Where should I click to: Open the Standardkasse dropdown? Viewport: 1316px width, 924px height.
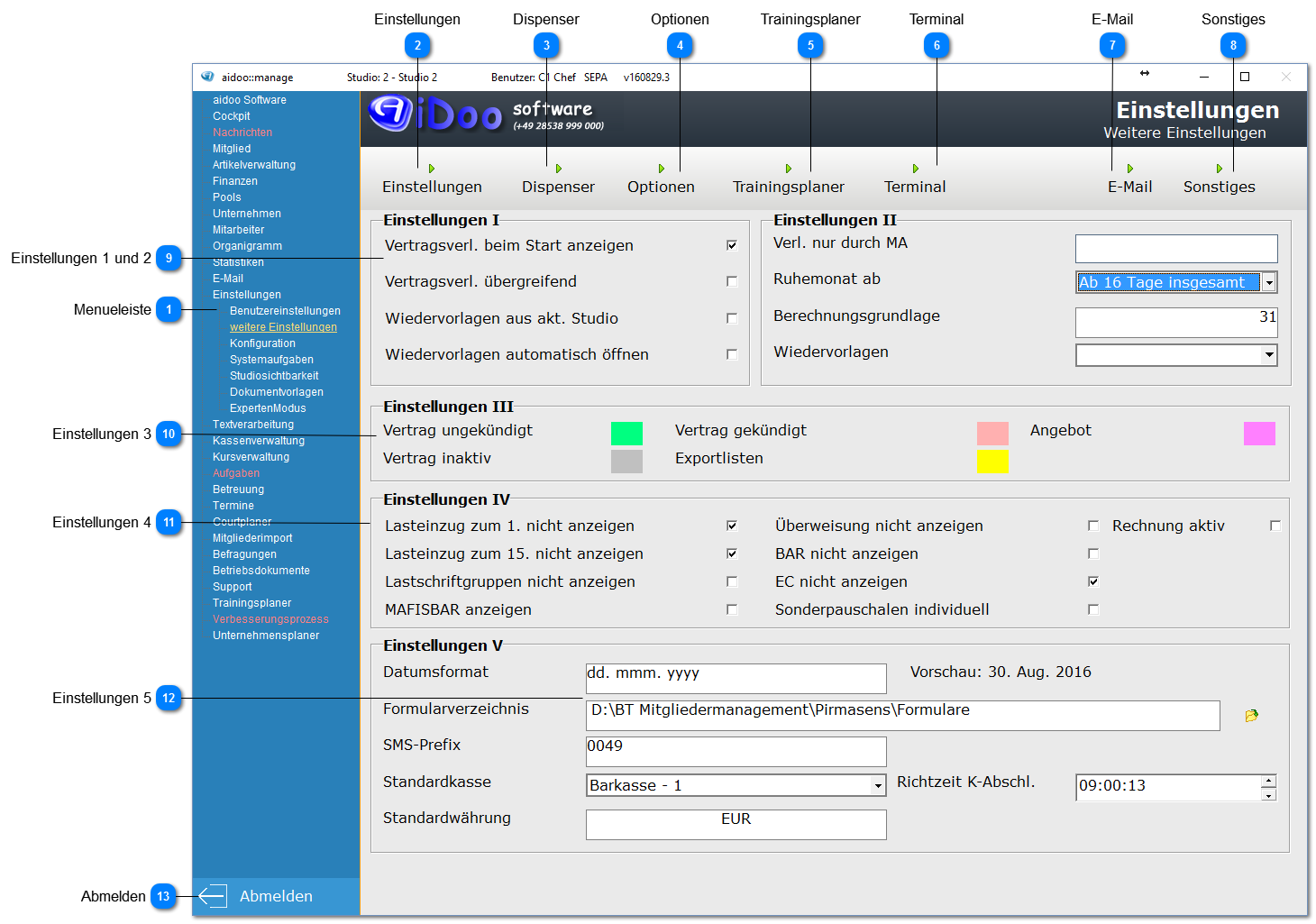[878, 786]
